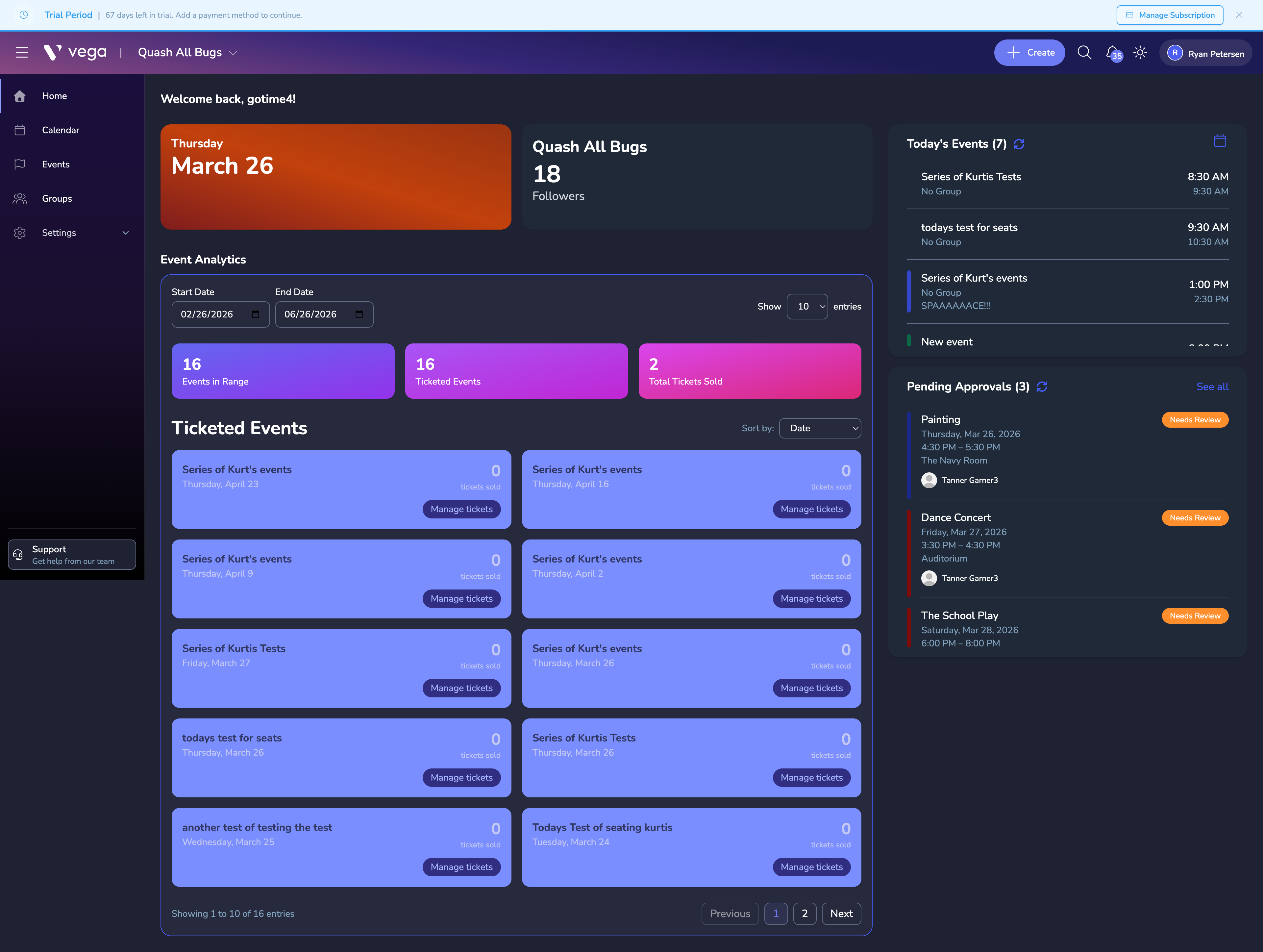Expand the Settings section chevron
1263x952 pixels.
point(126,233)
